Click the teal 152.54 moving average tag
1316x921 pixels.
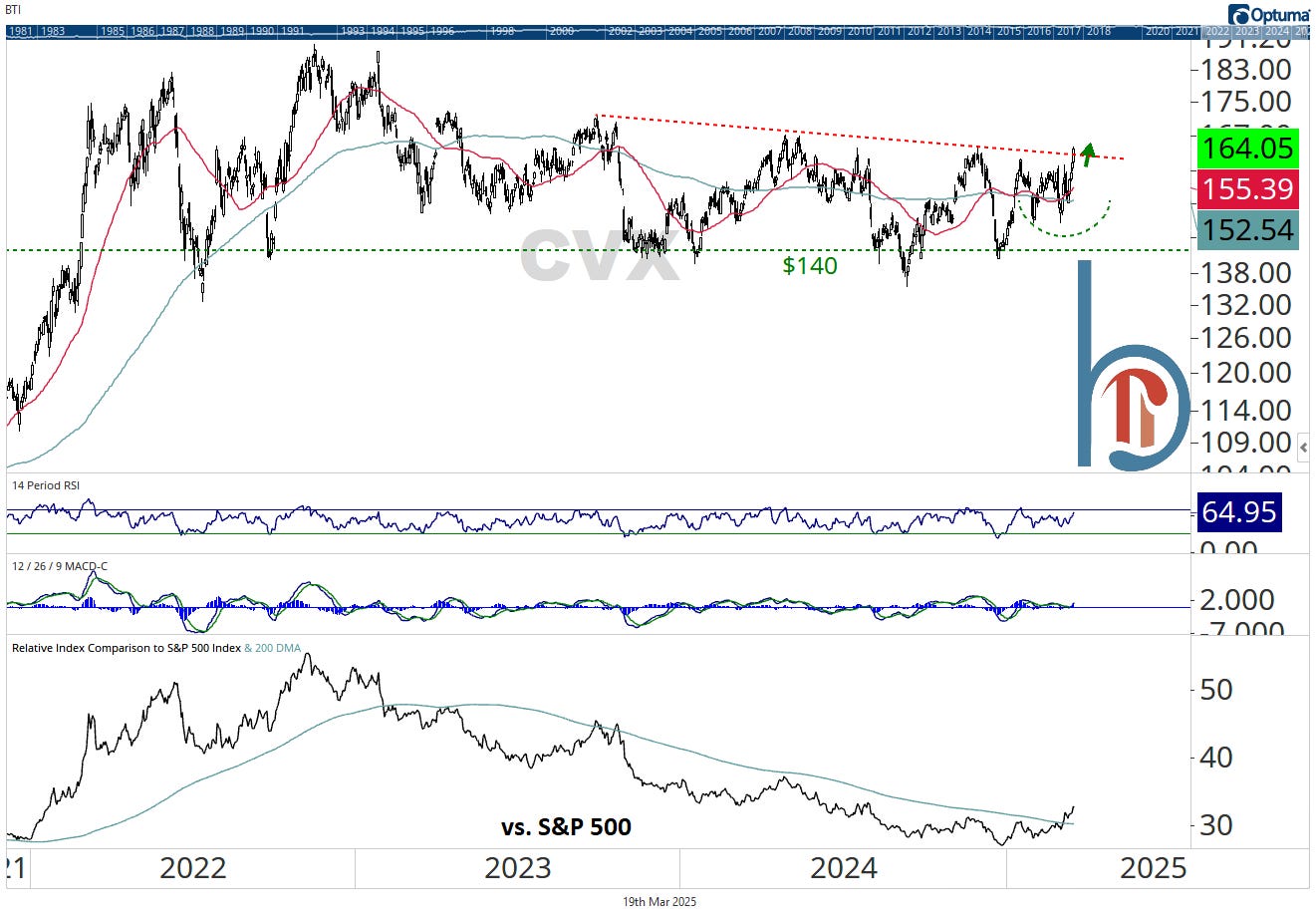click(1248, 230)
